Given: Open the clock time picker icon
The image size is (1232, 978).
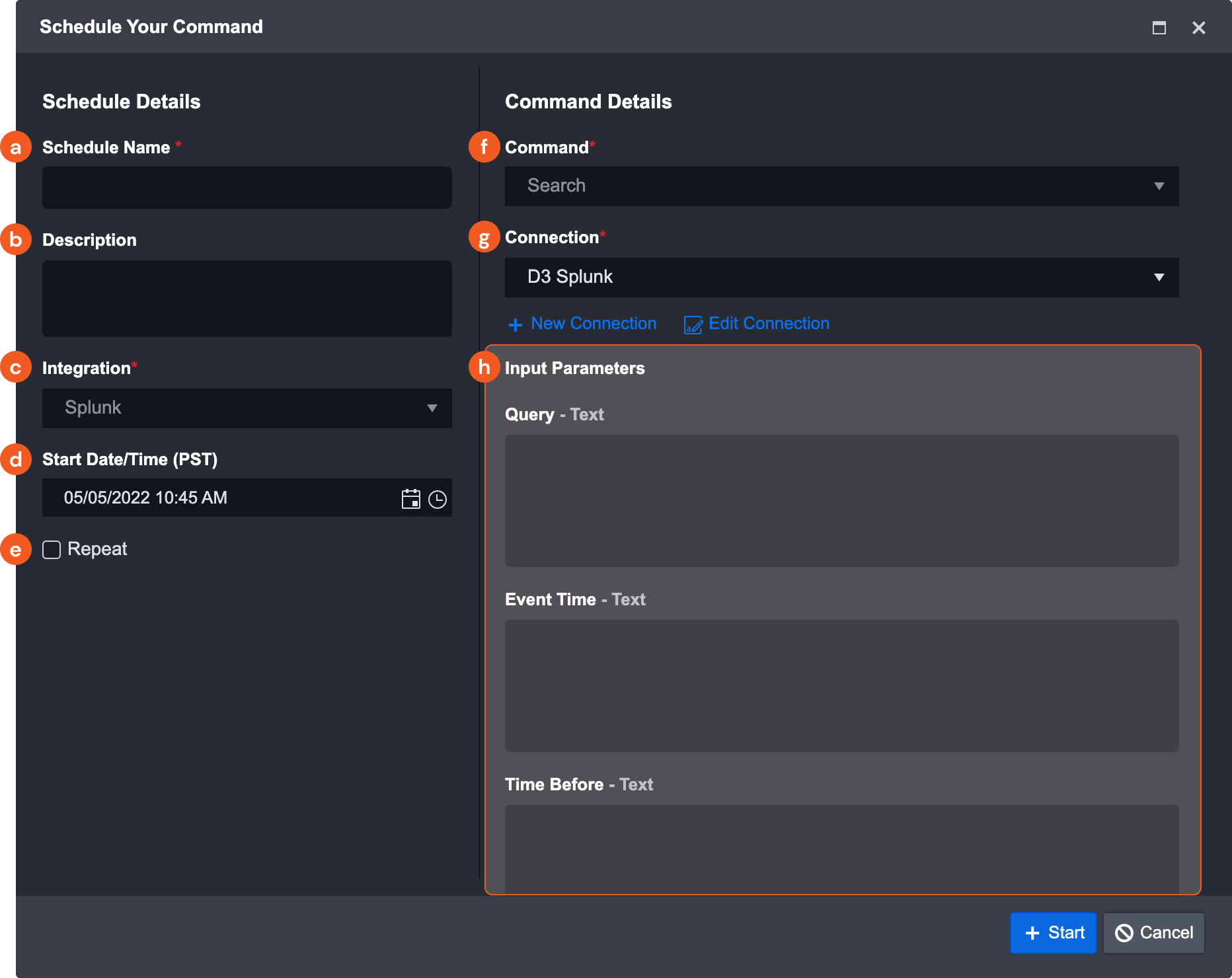Looking at the screenshot, I should [437, 499].
